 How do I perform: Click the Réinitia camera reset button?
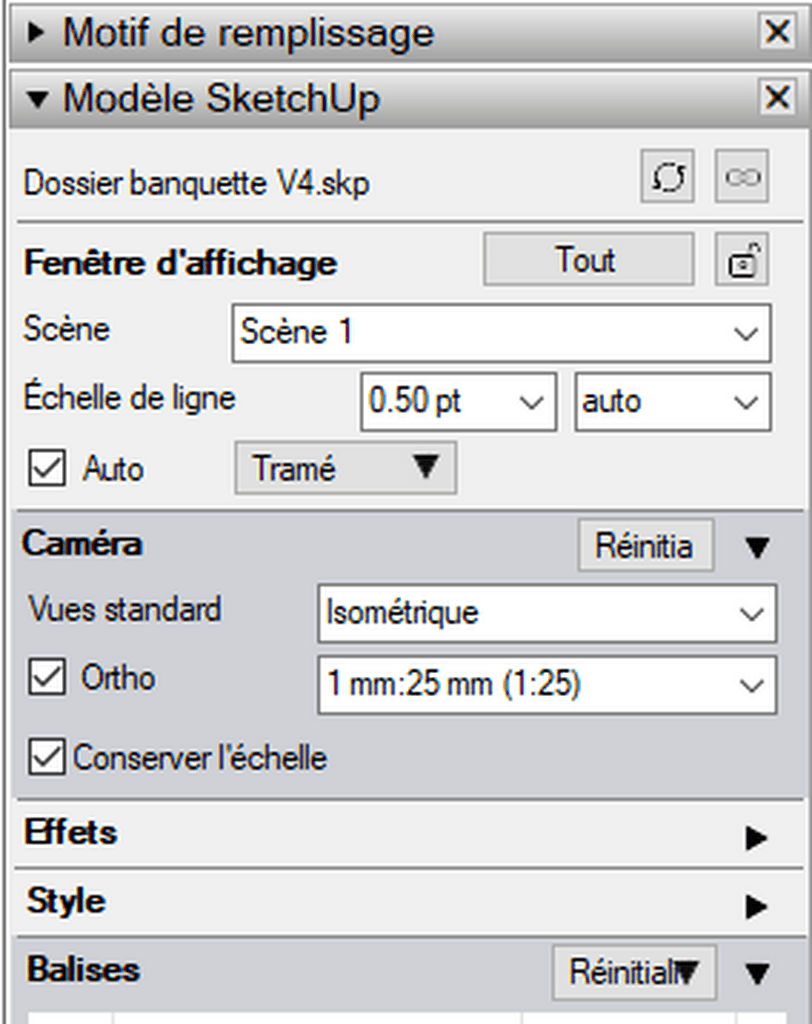(645, 545)
